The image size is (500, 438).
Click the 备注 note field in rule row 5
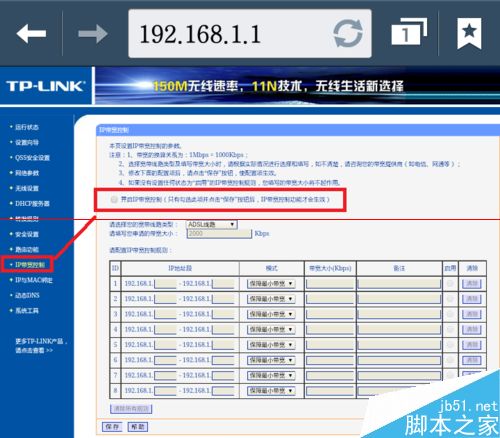coord(399,345)
